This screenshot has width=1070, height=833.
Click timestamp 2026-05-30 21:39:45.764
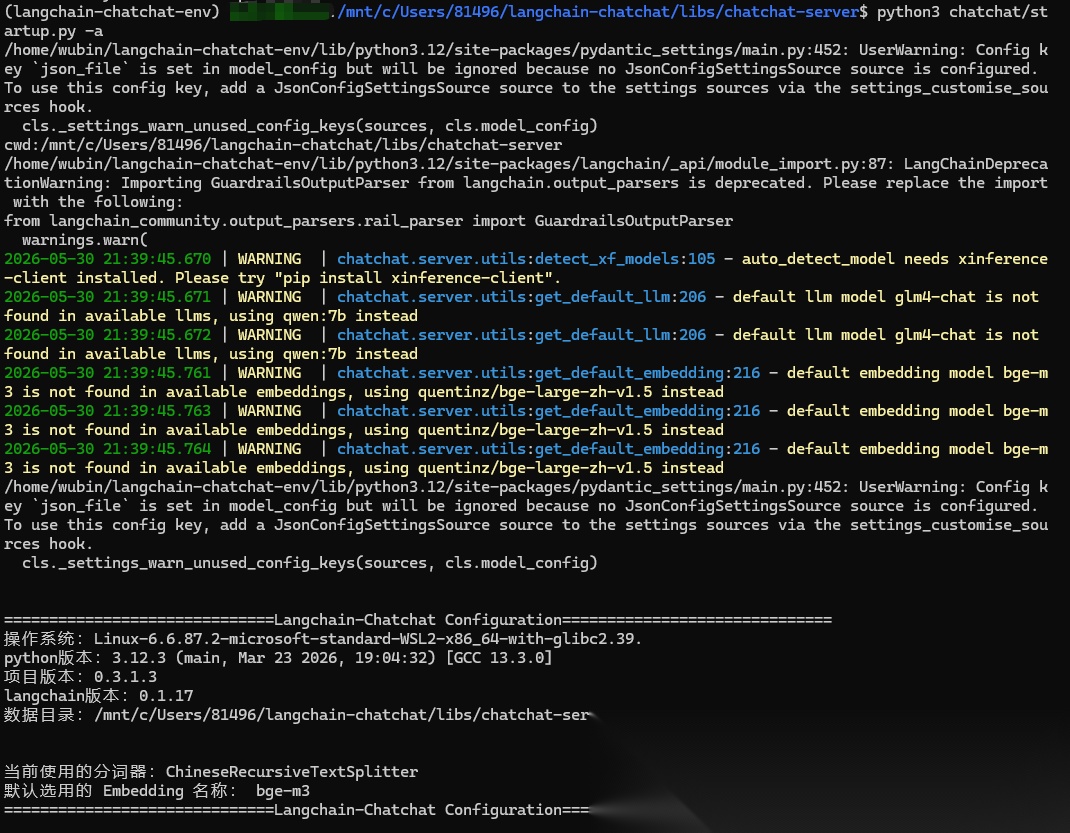click(108, 449)
